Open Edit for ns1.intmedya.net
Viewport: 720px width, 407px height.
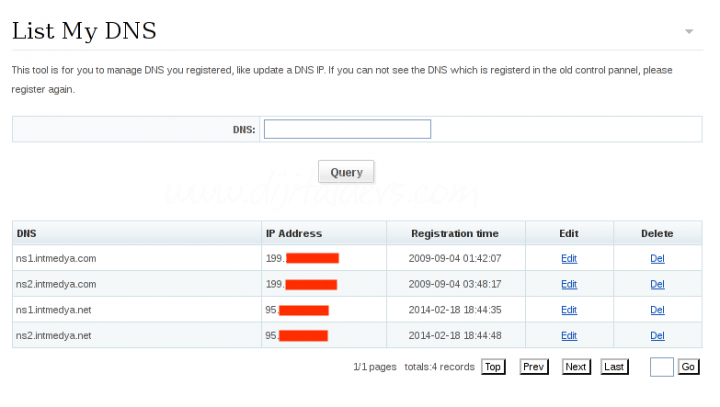[x=569, y=310]
